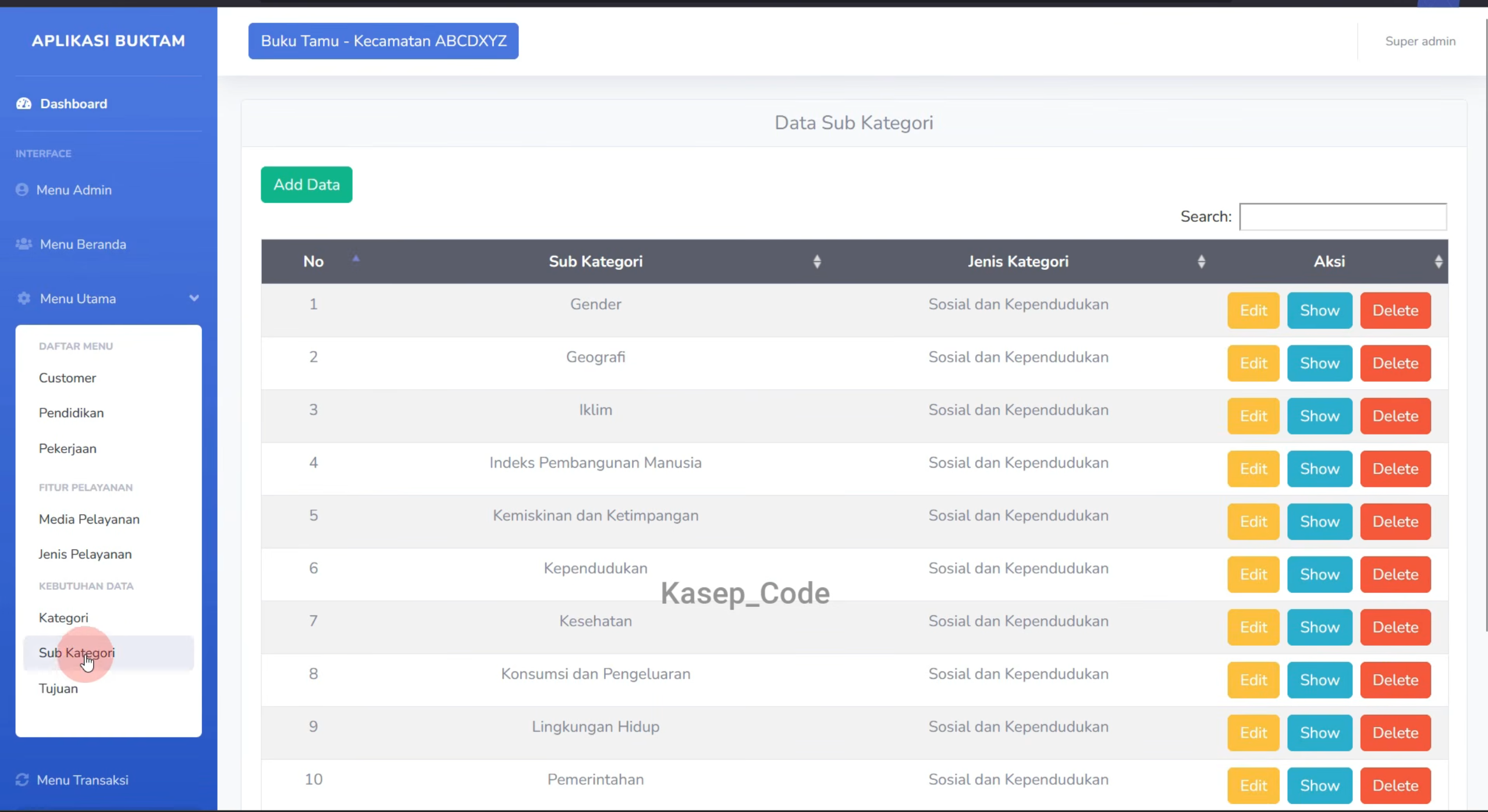Click the Aksi column sort arrows
This screenshot has height=812, width=1488.
pos(1439,262)
